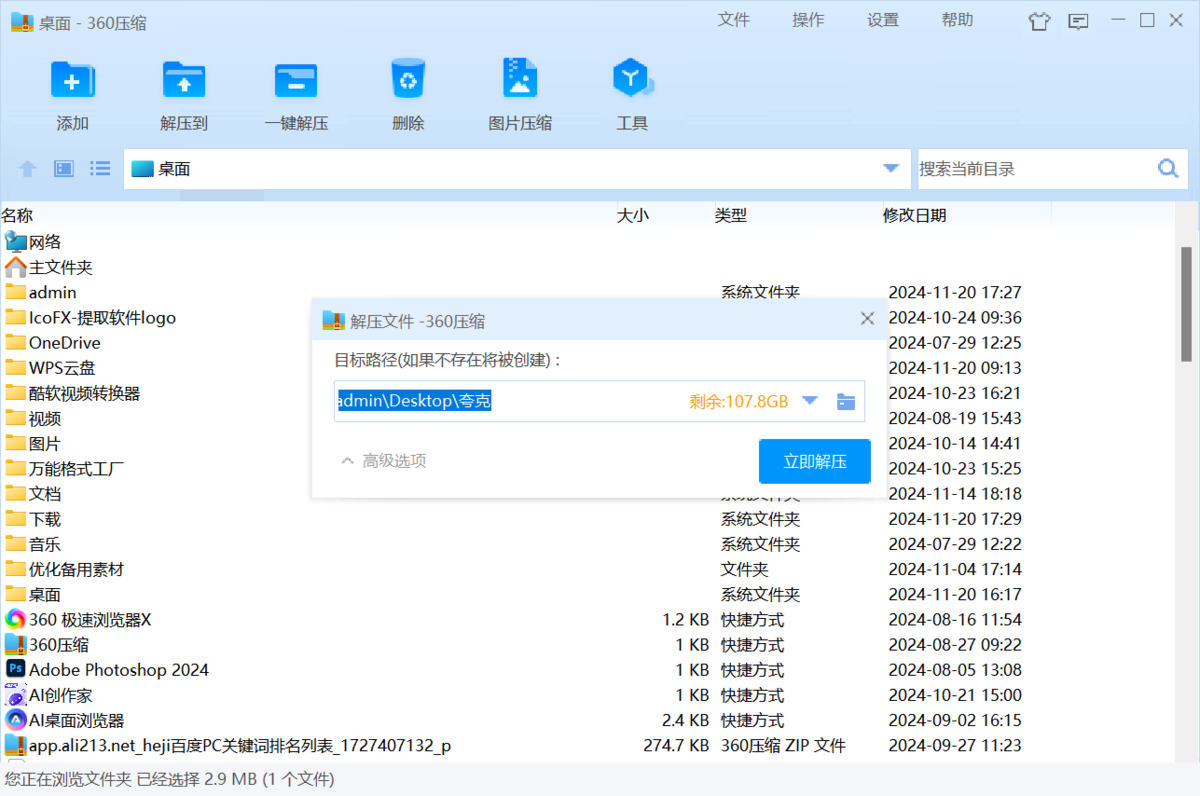The width and height of the screenshot is (1200, 796).
Task: Sort by 大小 column header
Action: coord(632,215)
